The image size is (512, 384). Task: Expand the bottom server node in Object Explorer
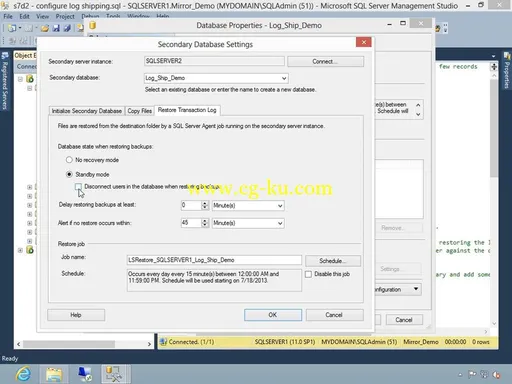(20, 250)
